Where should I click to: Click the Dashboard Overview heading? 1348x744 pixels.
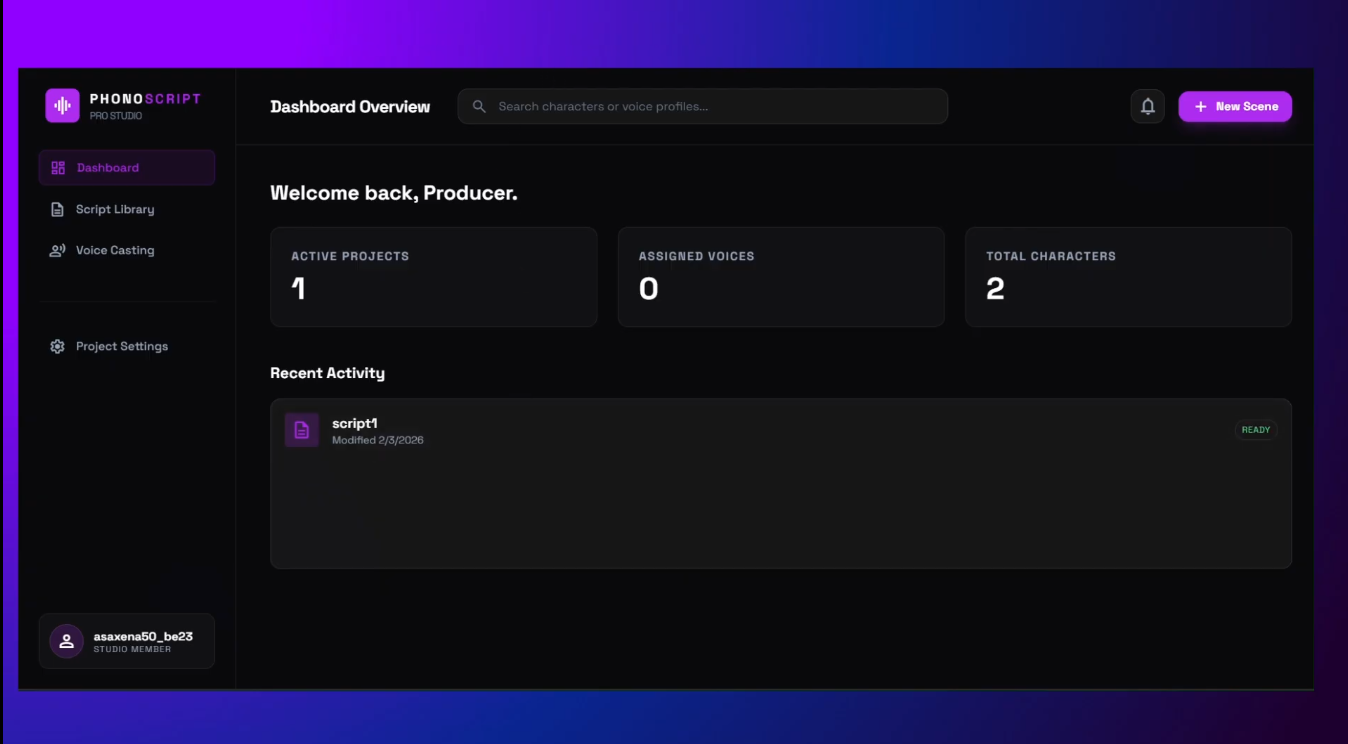coord(350,107)
